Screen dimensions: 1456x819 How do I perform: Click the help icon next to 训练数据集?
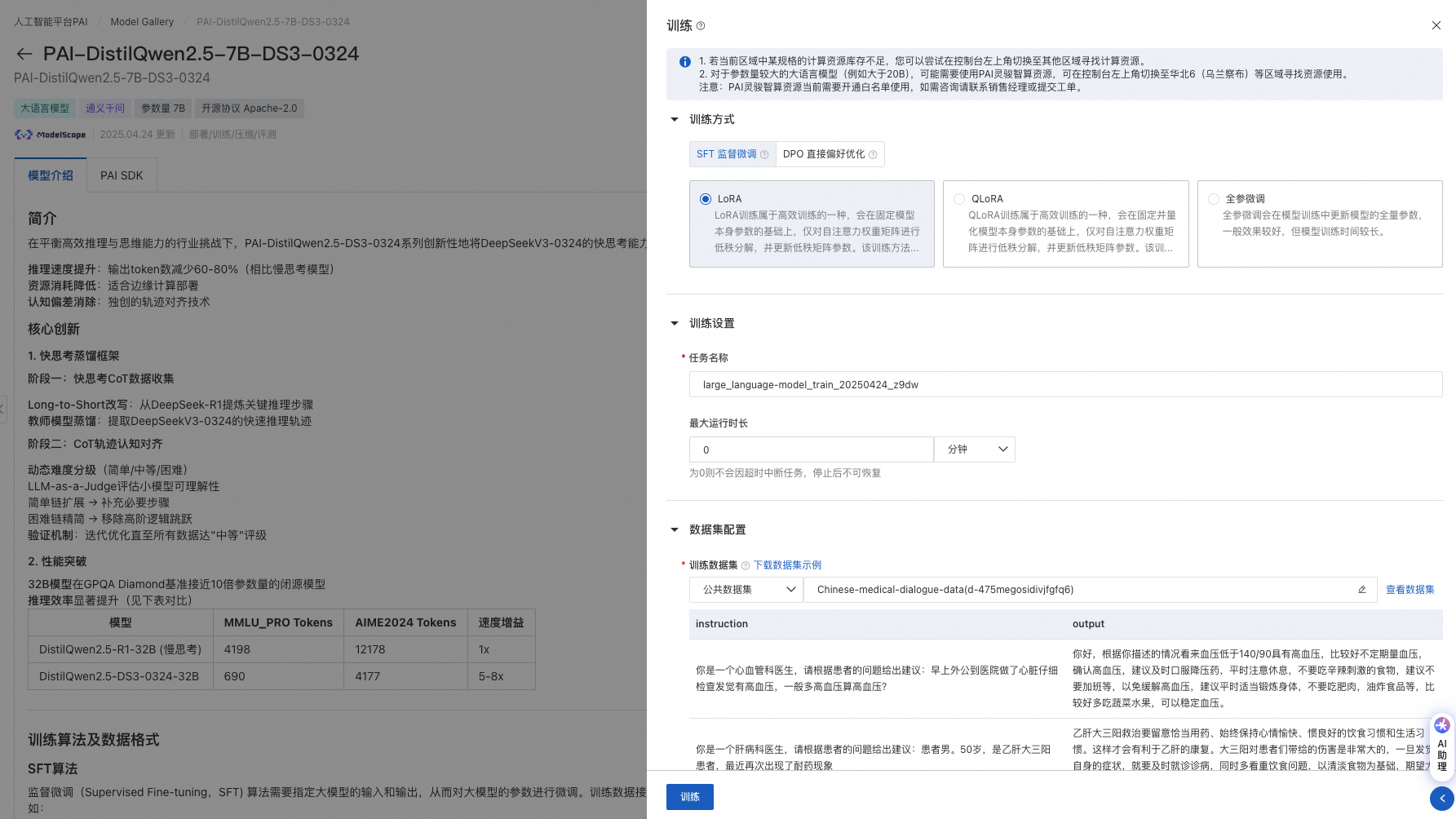click(x=745, y=565)
